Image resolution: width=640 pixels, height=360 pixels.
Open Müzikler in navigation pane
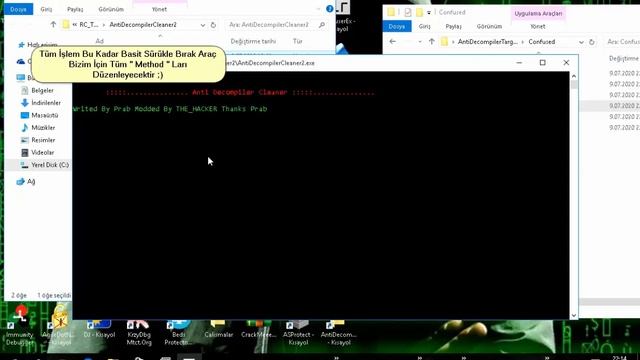(x=43, y=128)
